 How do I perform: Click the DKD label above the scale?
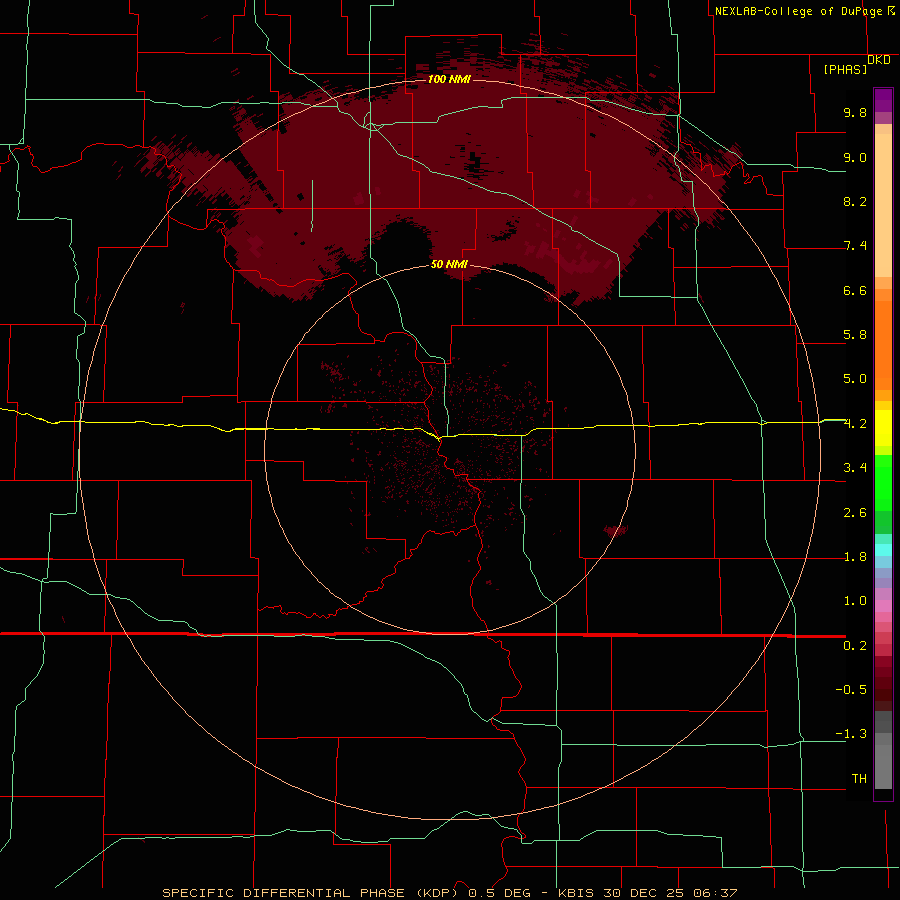879,60
